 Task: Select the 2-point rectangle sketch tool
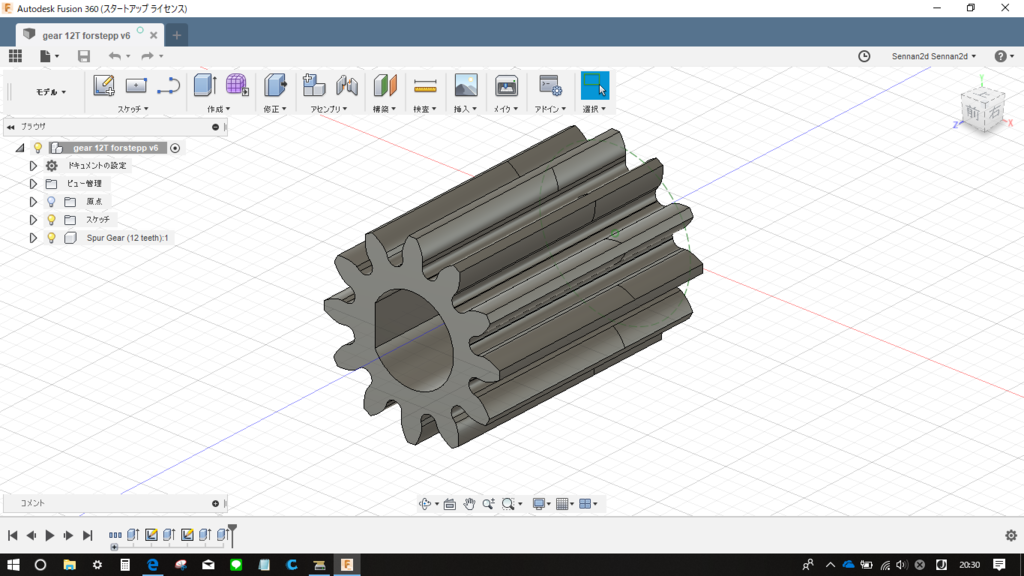point(136,86)
